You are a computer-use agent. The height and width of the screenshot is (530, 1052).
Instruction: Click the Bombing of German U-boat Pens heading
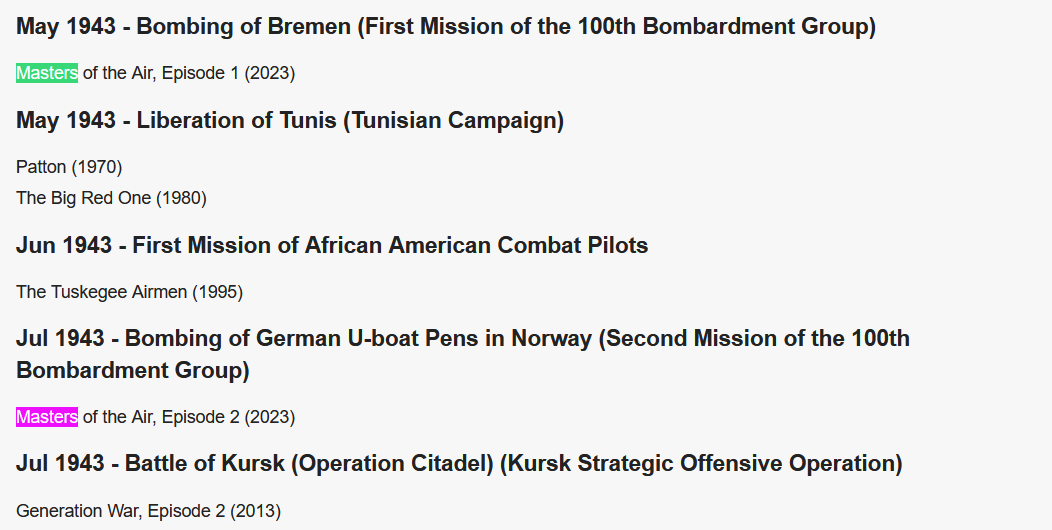tap(463, 354)
